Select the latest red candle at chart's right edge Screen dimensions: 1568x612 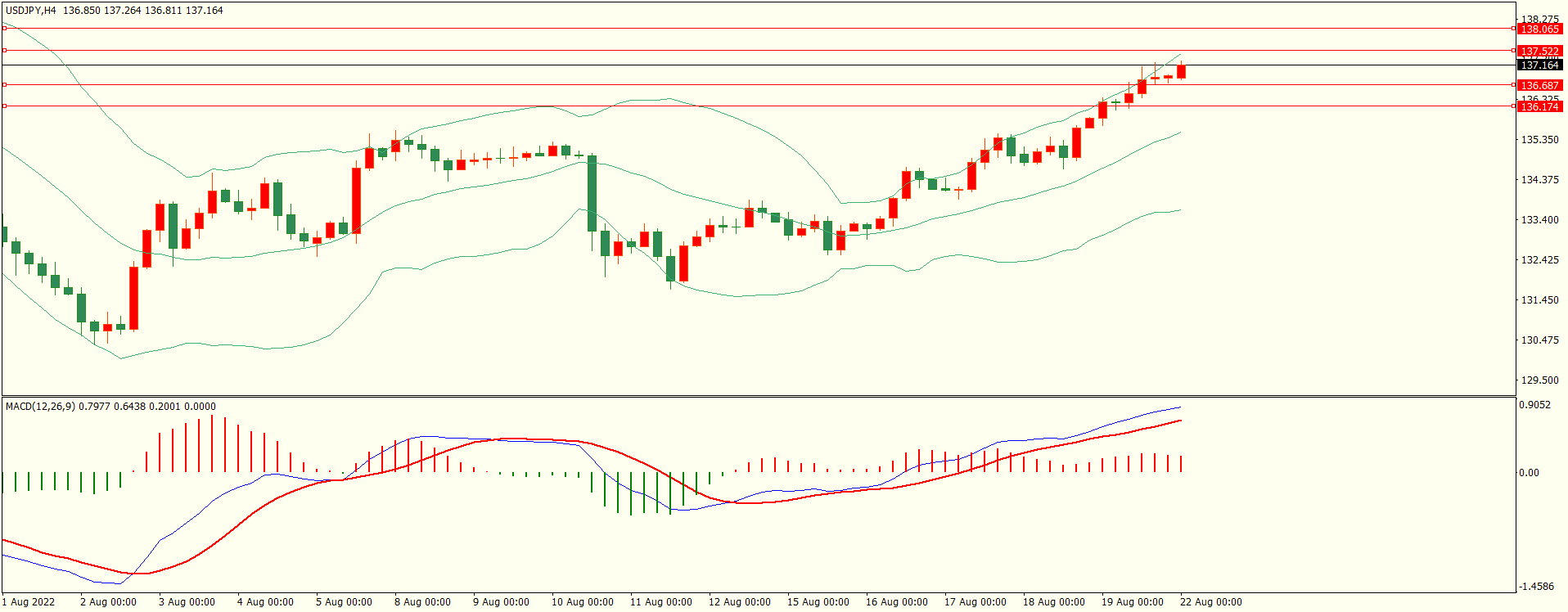pos(1181,72)
